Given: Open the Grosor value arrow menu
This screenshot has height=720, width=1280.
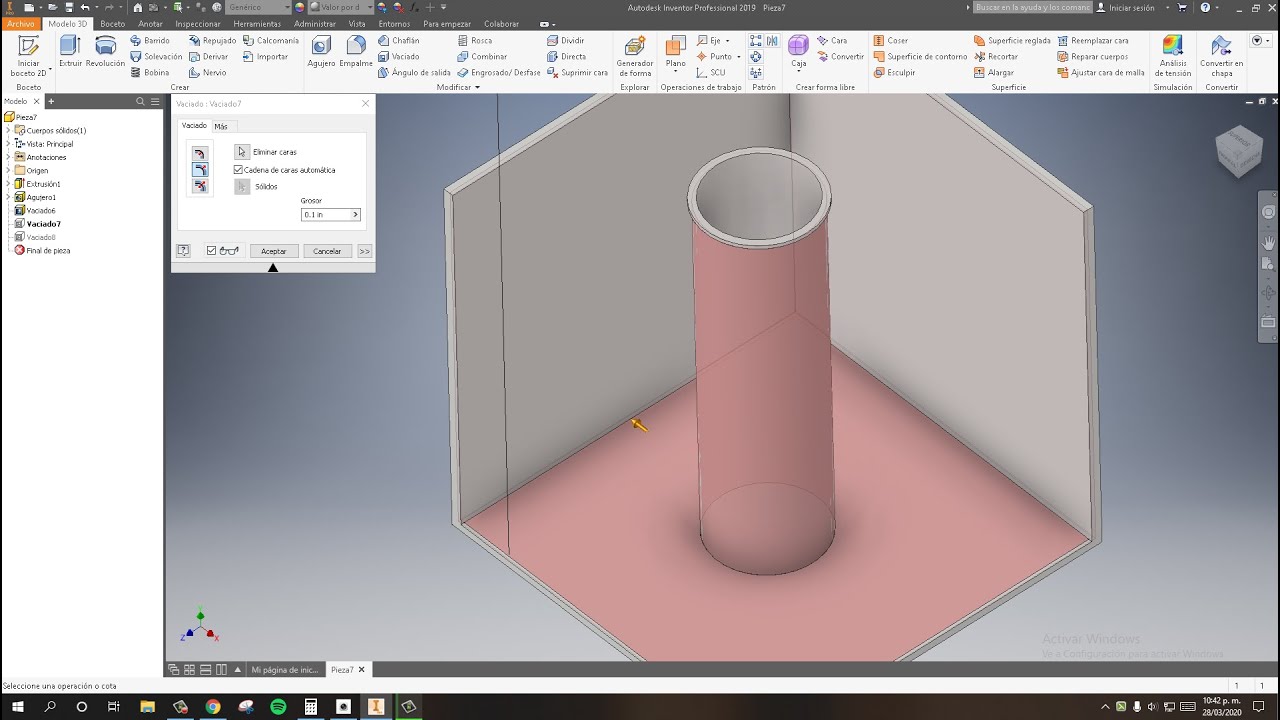Looking at the screenshot, I should 355,215.
